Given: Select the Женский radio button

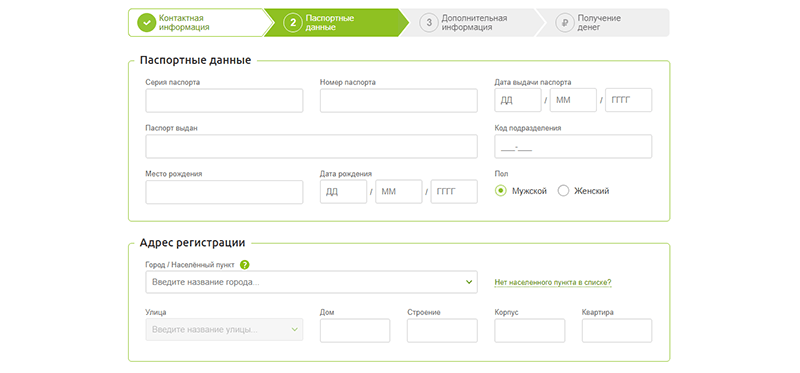Looking at the screenshot, I should click(x=563, y=191).
